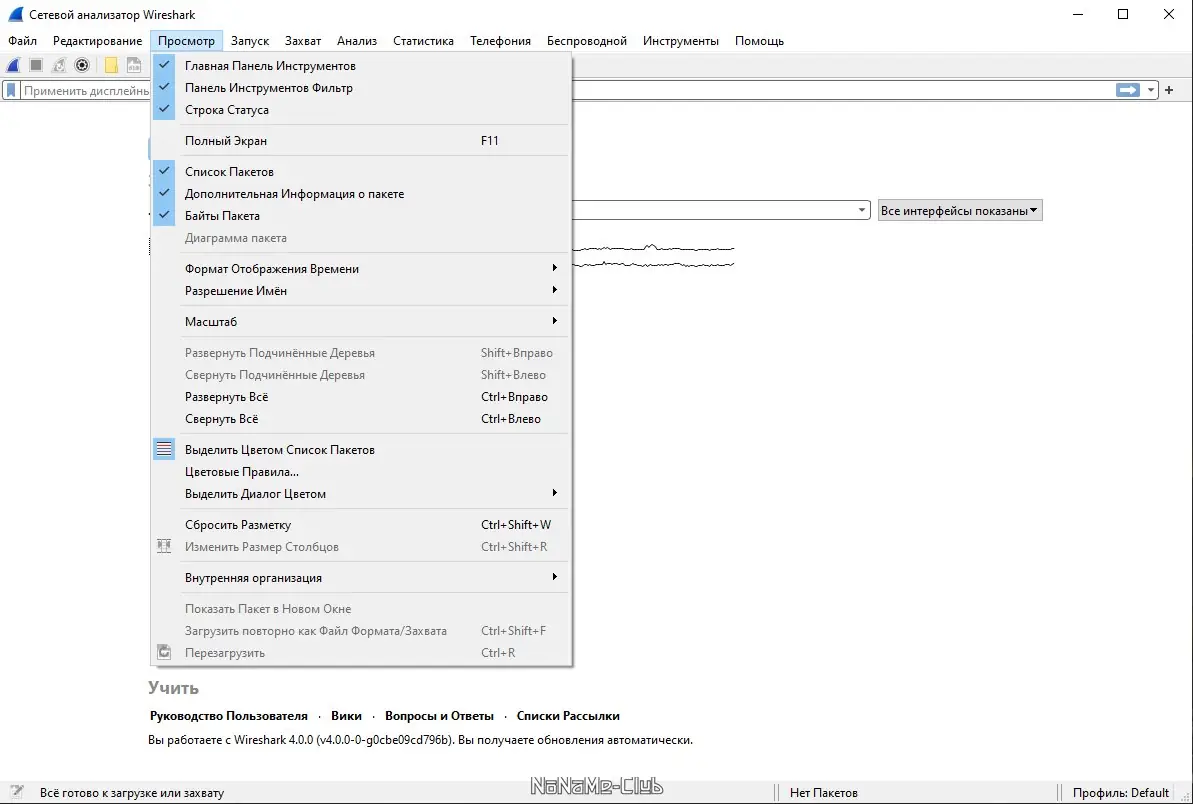Open display filter history dropdown arrow
1193x804 pixels.
[1150, 90]
